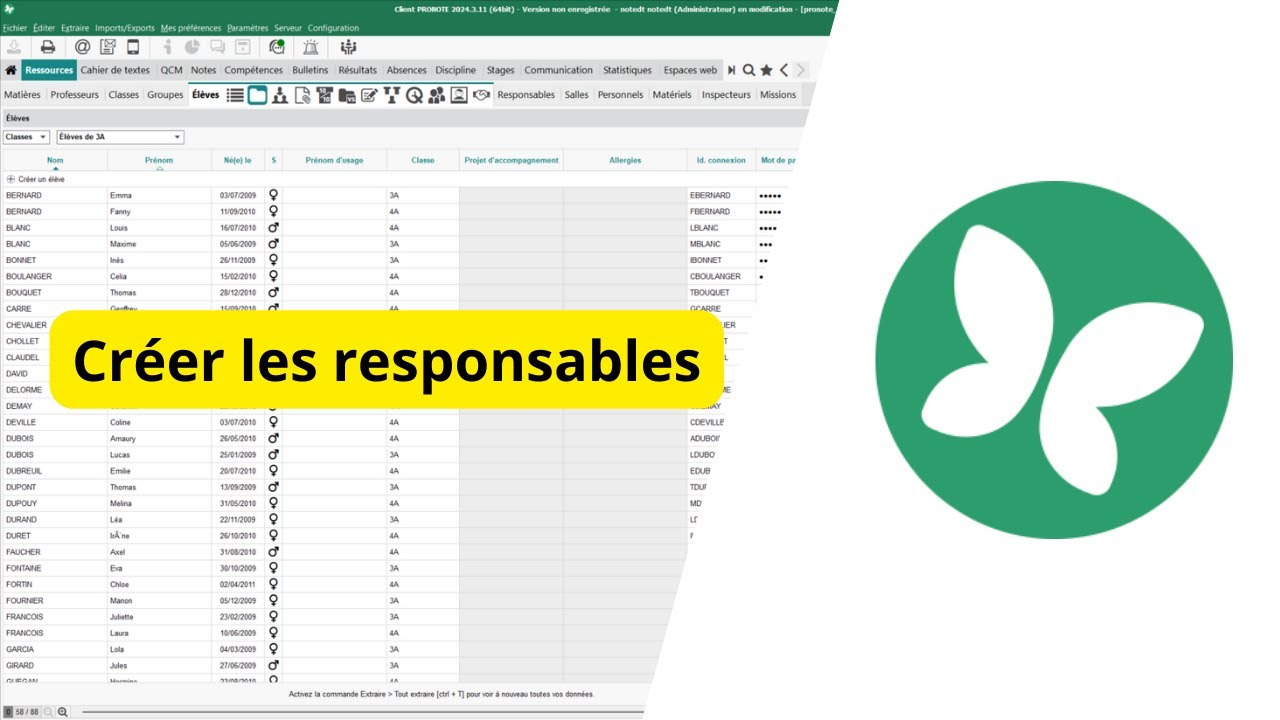Switch to the Compétences tab
This screenshot has width=1280, height=720.
pos(253,70)
